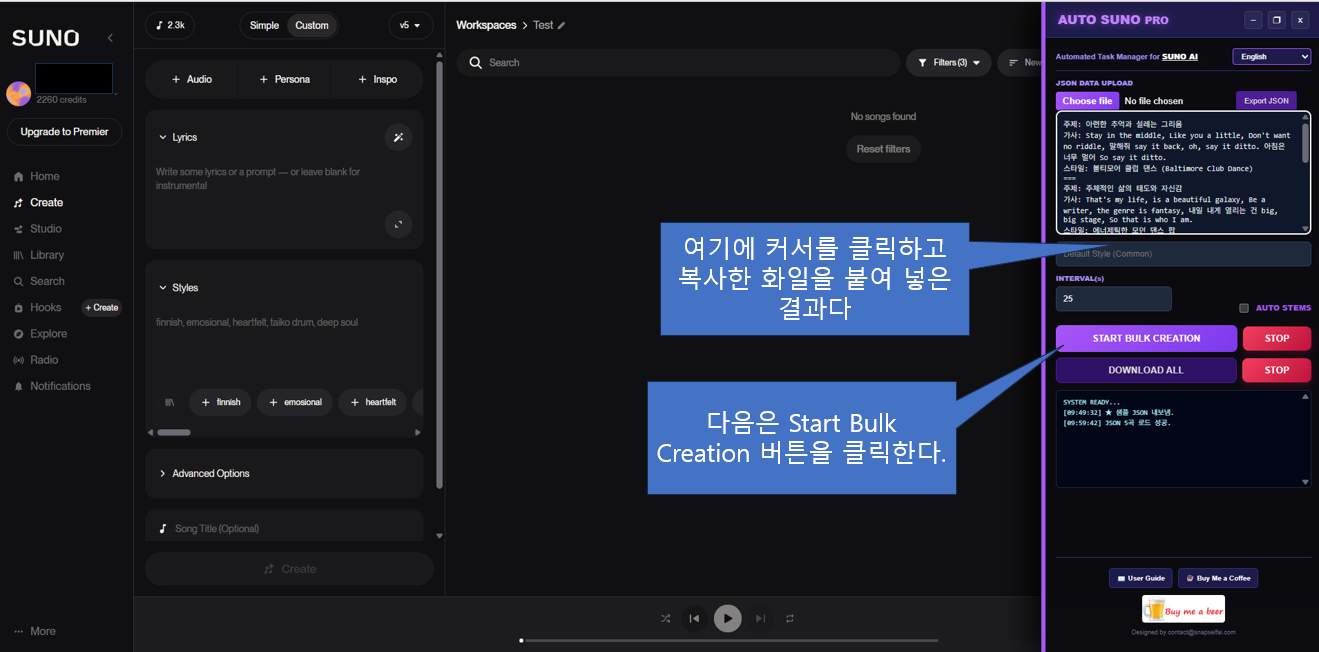The image size is (1319, 652).
Task: Select Create in the sidebar
Action: (x=38, y=202)
